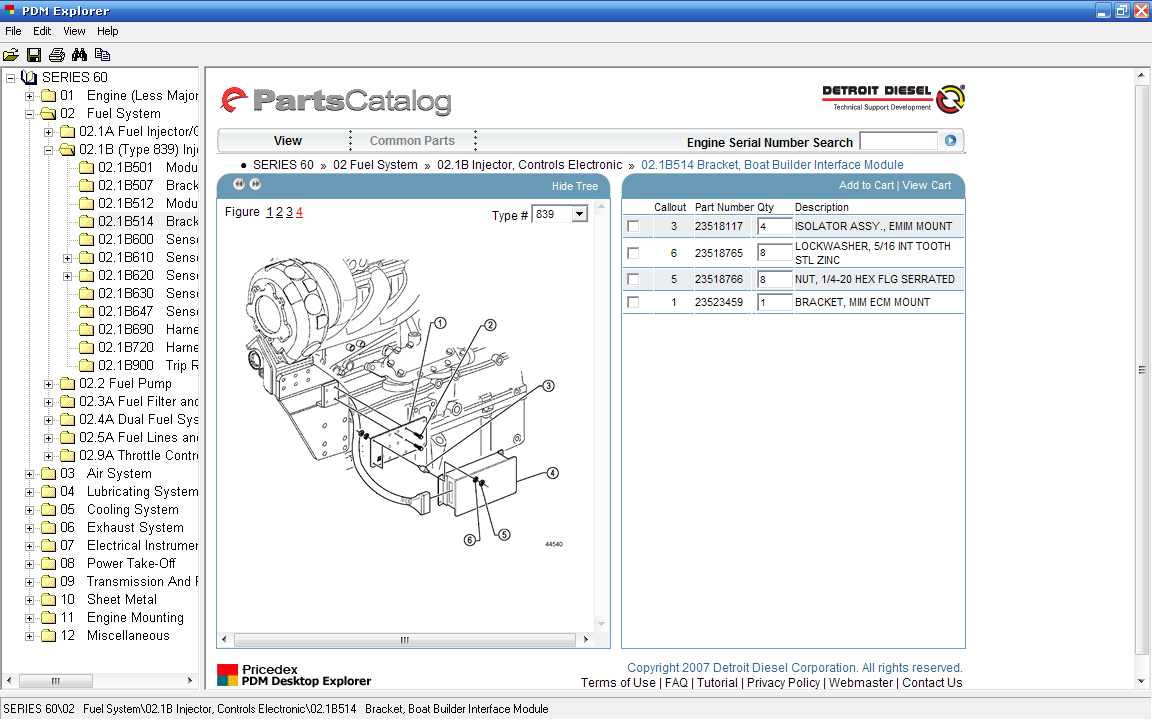Click folder icon of 02.1B647
1152x720 pixels.
click(87, 312)
